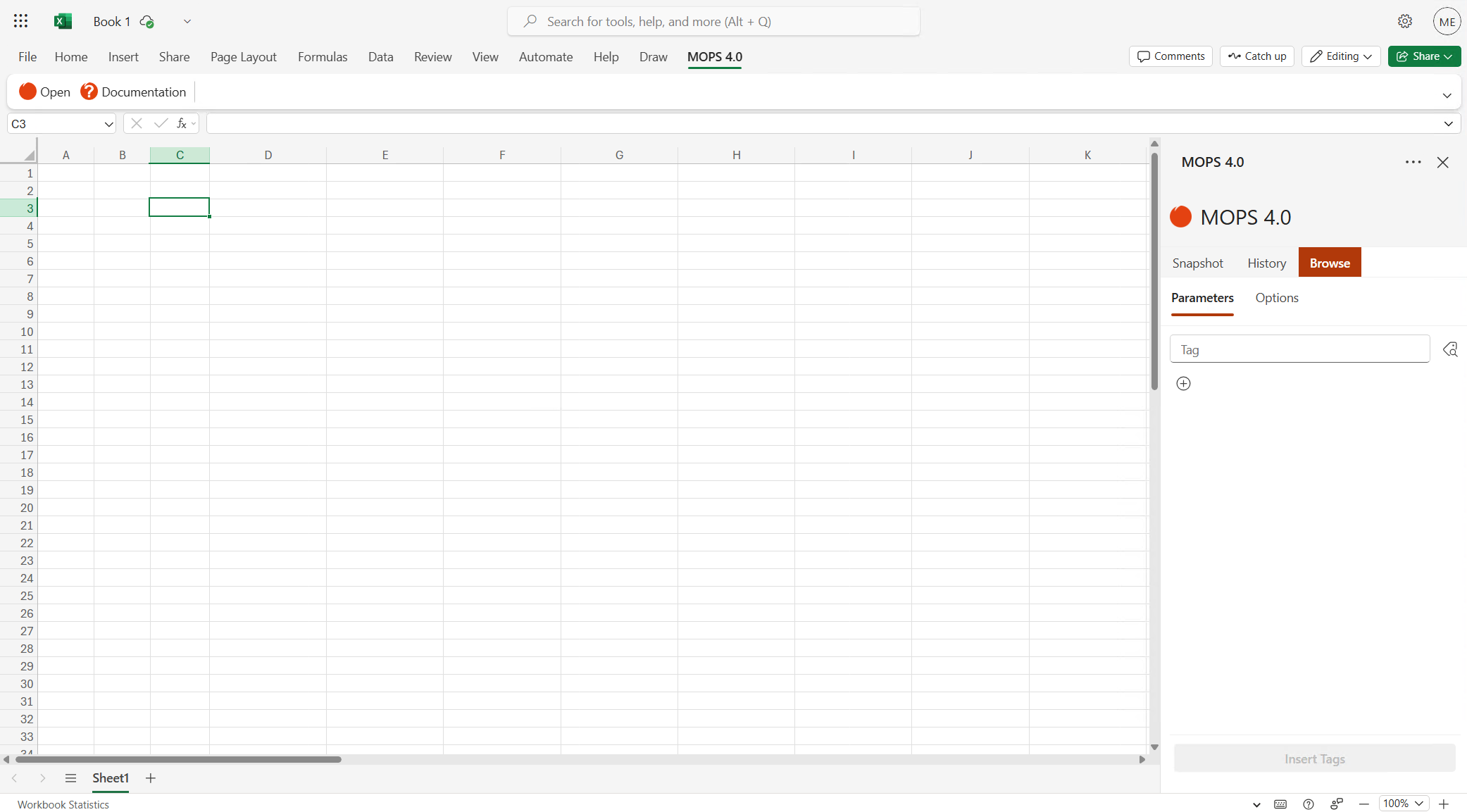Screen dimensions: 1467x812
Task: Open the zoom level dropdown showing 100%
Action: [x=1401, y=803]
